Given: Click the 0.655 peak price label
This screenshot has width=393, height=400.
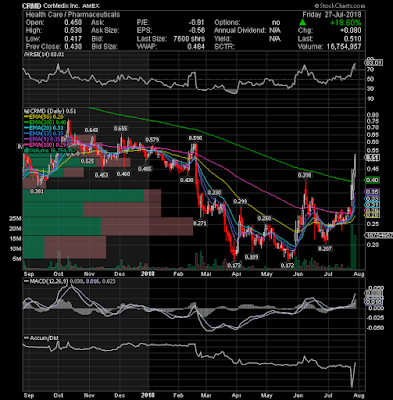Looking at the screenshot, I should pyautogui.click(x=121, y=128).
